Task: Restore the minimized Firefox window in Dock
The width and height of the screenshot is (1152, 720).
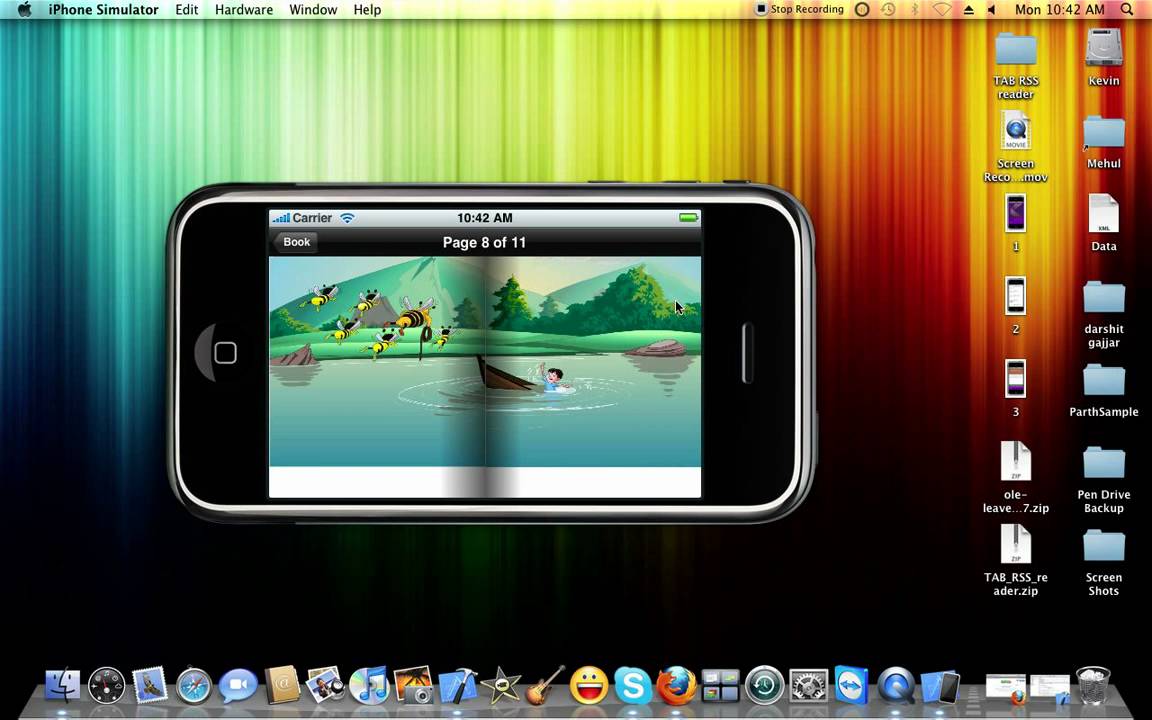Action: [1006, 689]
